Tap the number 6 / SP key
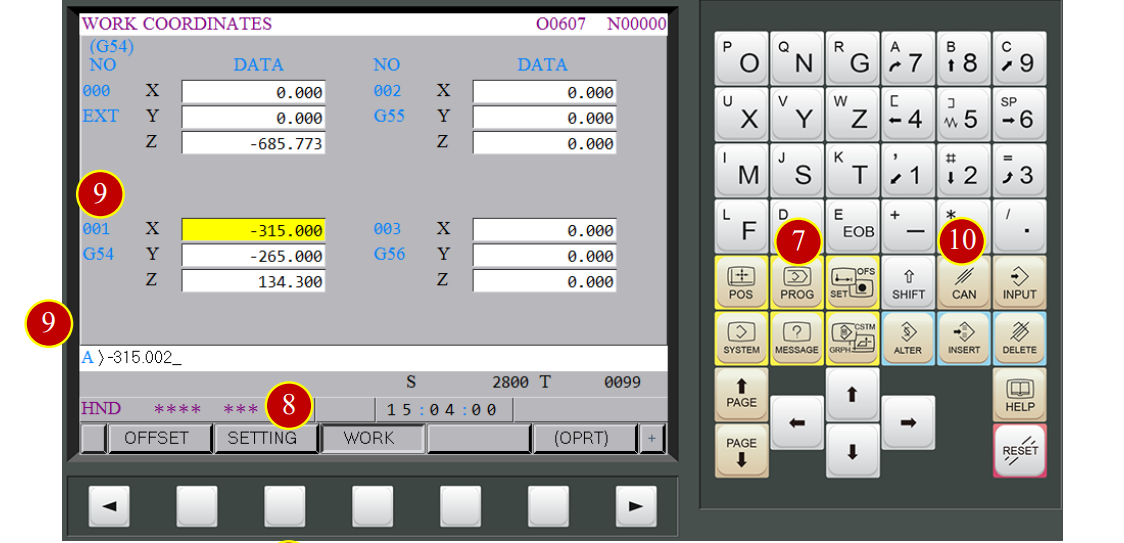Viewport: 1124px width, 543px height. tap(1019, 114)
